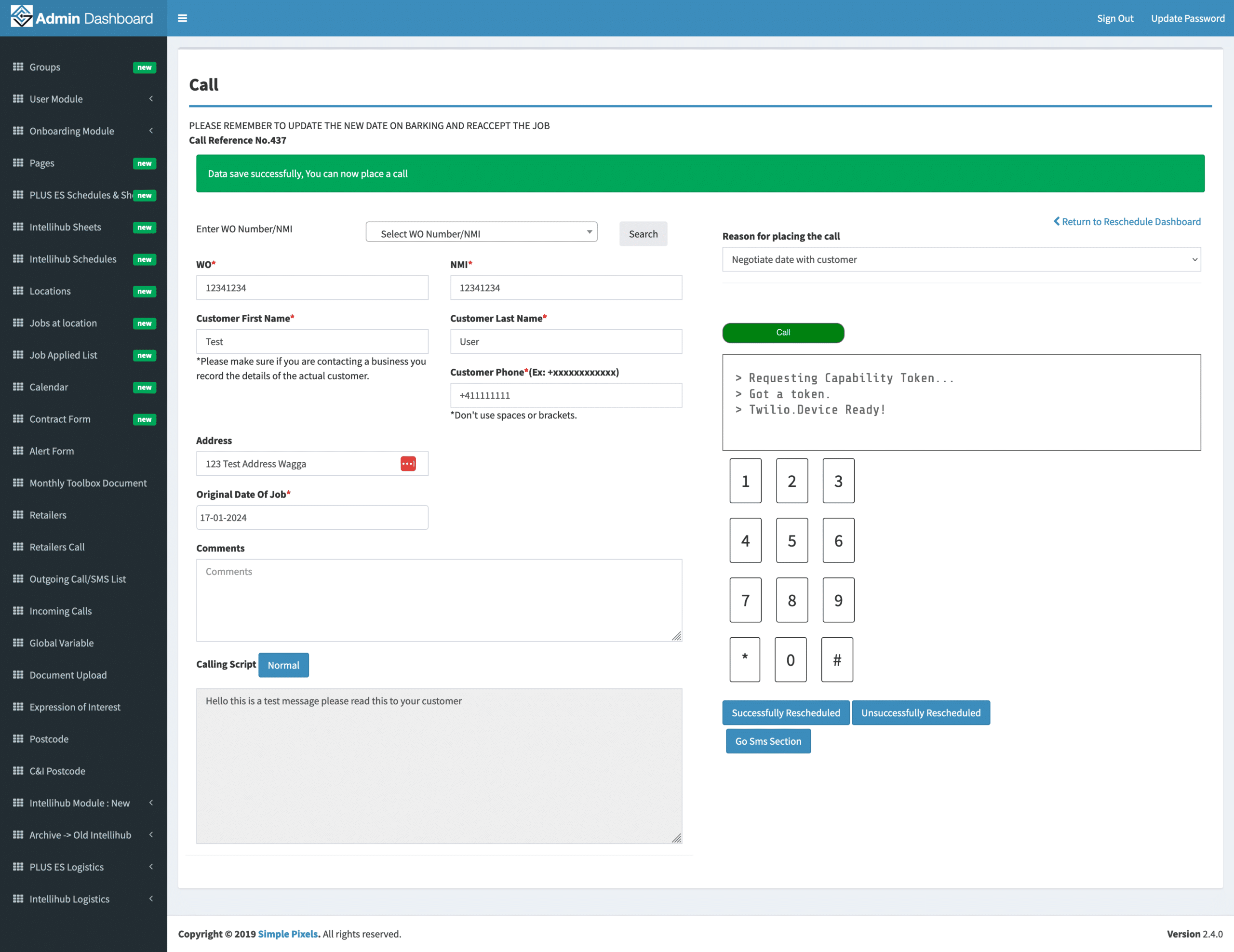Click the green Call button

[782, 333]
